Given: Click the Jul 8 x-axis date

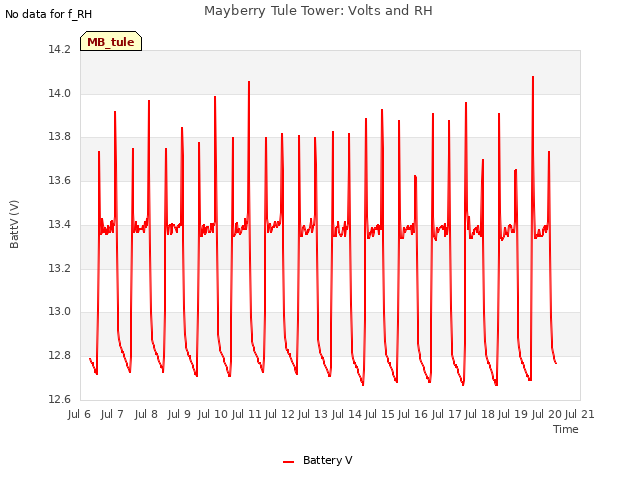Looking at the screenshot, I should click(x=146, y=414).
